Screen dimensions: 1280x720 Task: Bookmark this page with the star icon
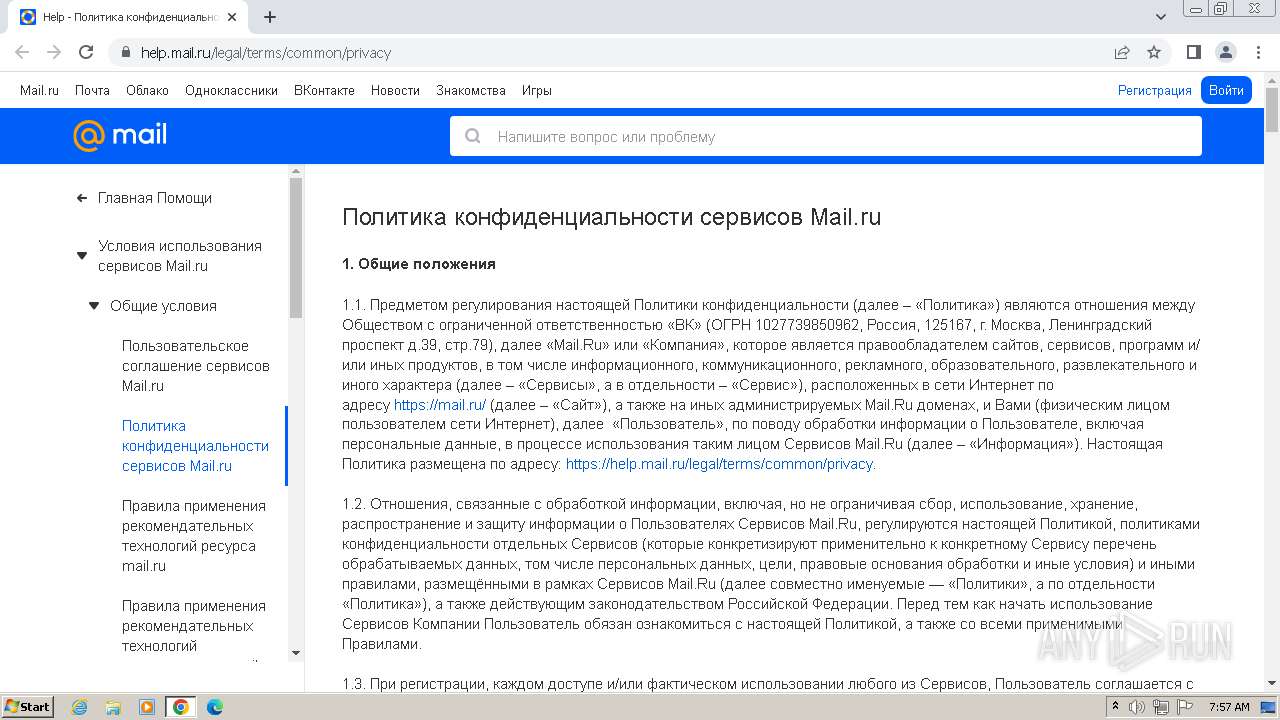pyautogui.click(x=1154, y=52)
